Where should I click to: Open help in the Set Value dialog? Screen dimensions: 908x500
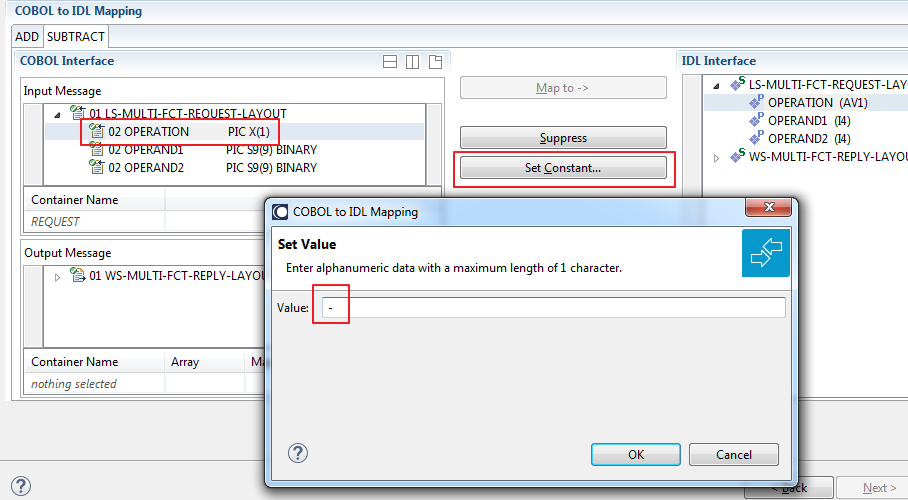298,453
